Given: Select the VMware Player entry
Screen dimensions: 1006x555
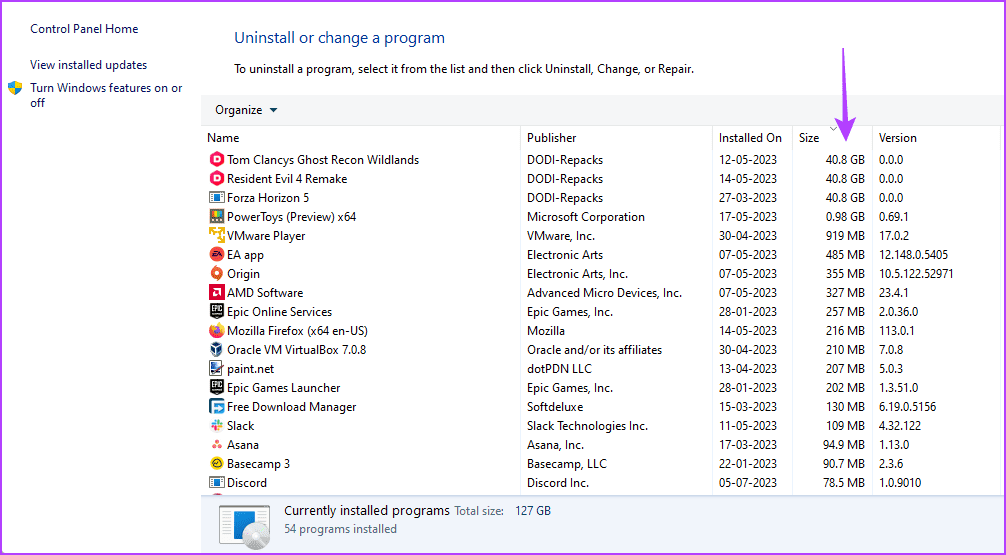Looking at the screenshot, I should (x=266, y=235).
